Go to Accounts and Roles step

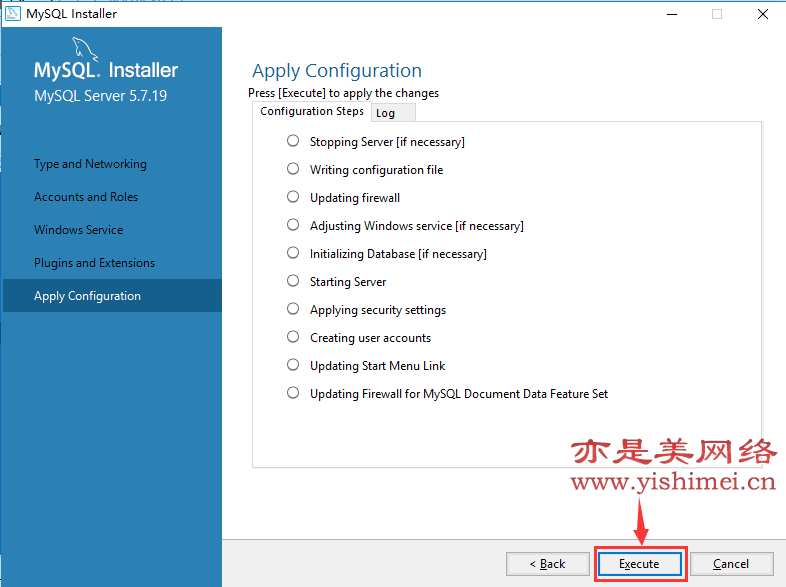86,197
